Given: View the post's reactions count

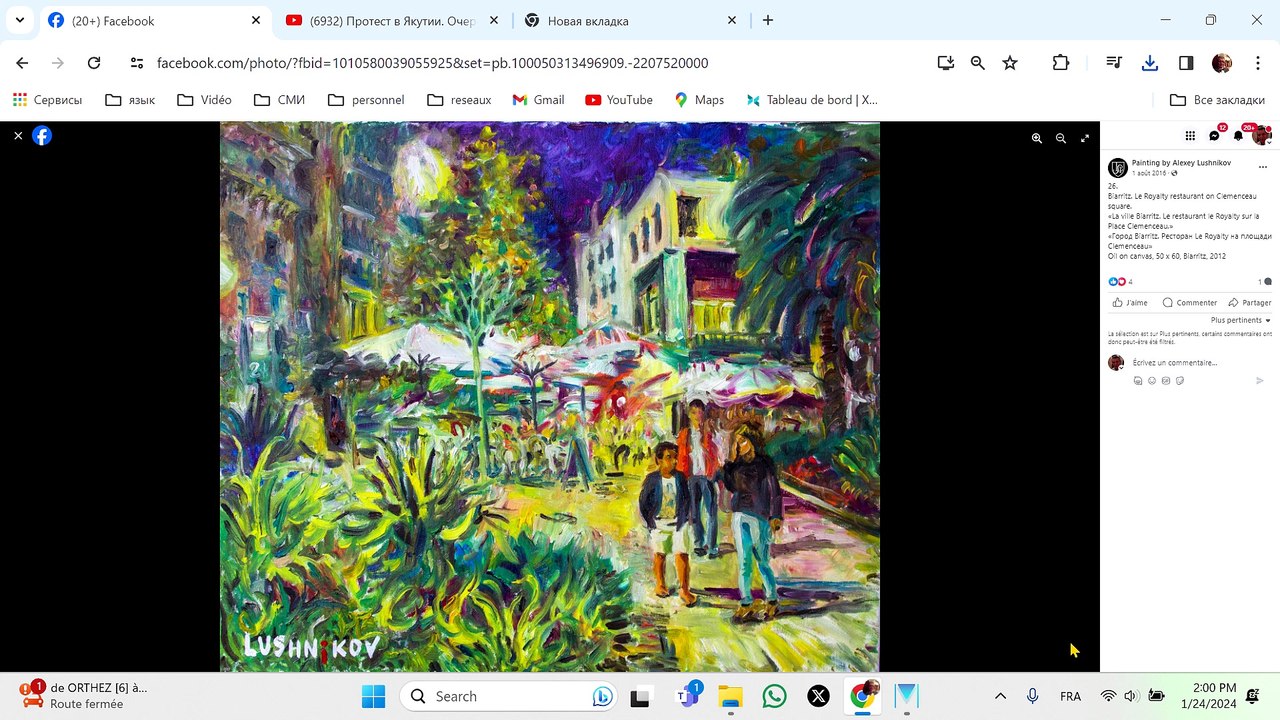Looking at the screenshot, I should [x=1120, y=282].
